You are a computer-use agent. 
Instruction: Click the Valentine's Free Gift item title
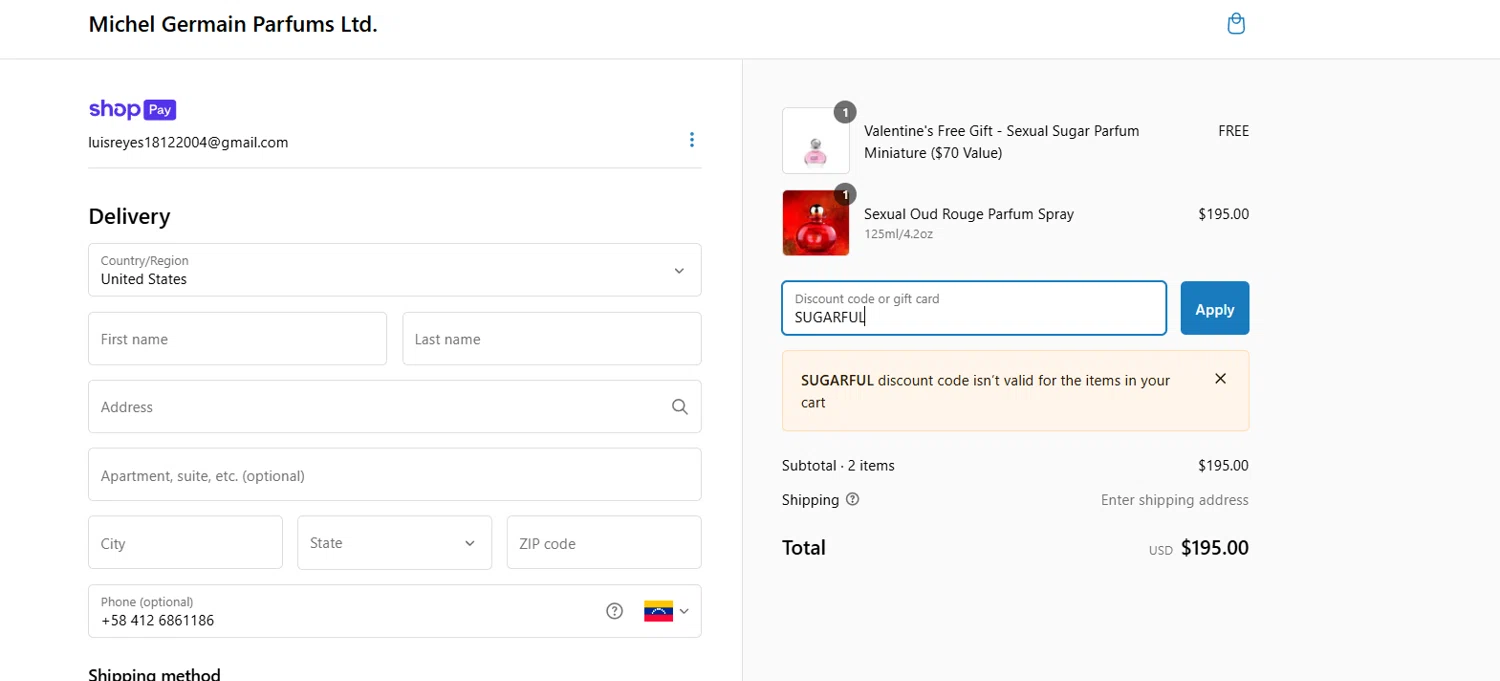point(1002,142)
